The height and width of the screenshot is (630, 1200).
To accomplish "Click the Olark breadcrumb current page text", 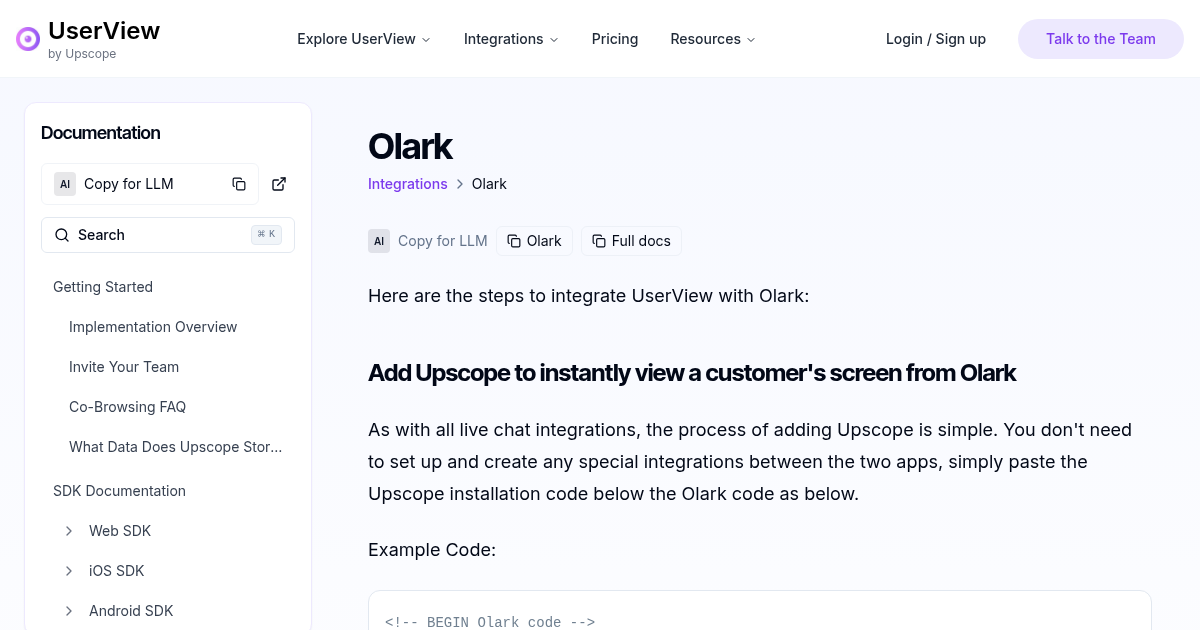I will 489,184.
